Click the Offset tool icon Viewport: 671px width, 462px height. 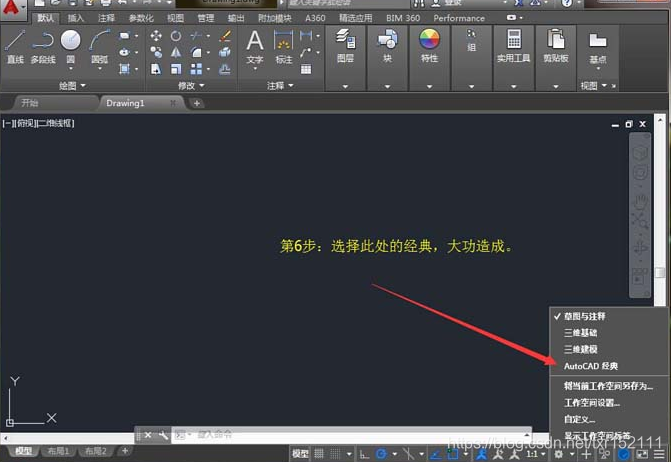[x=225, y=69]
